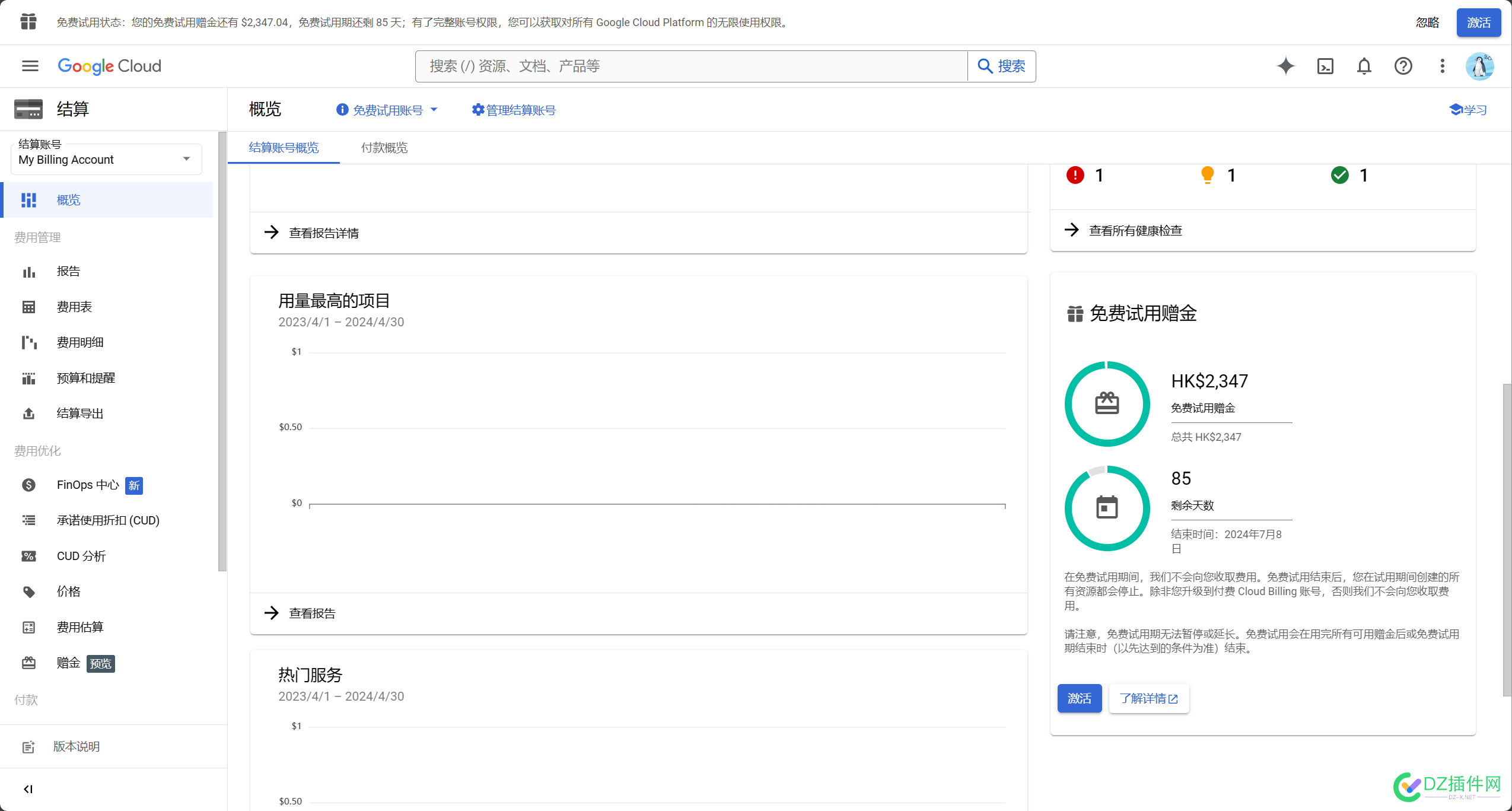Click the main page vertical scrollbar

pos(1507,540)
